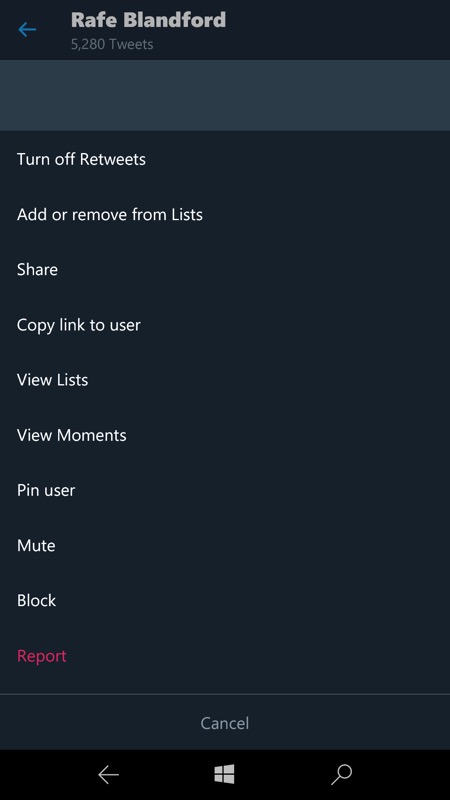Tap the row containing Mute
Image resolution: width=450 pixels, height=800 pixels.
point(225,545)
